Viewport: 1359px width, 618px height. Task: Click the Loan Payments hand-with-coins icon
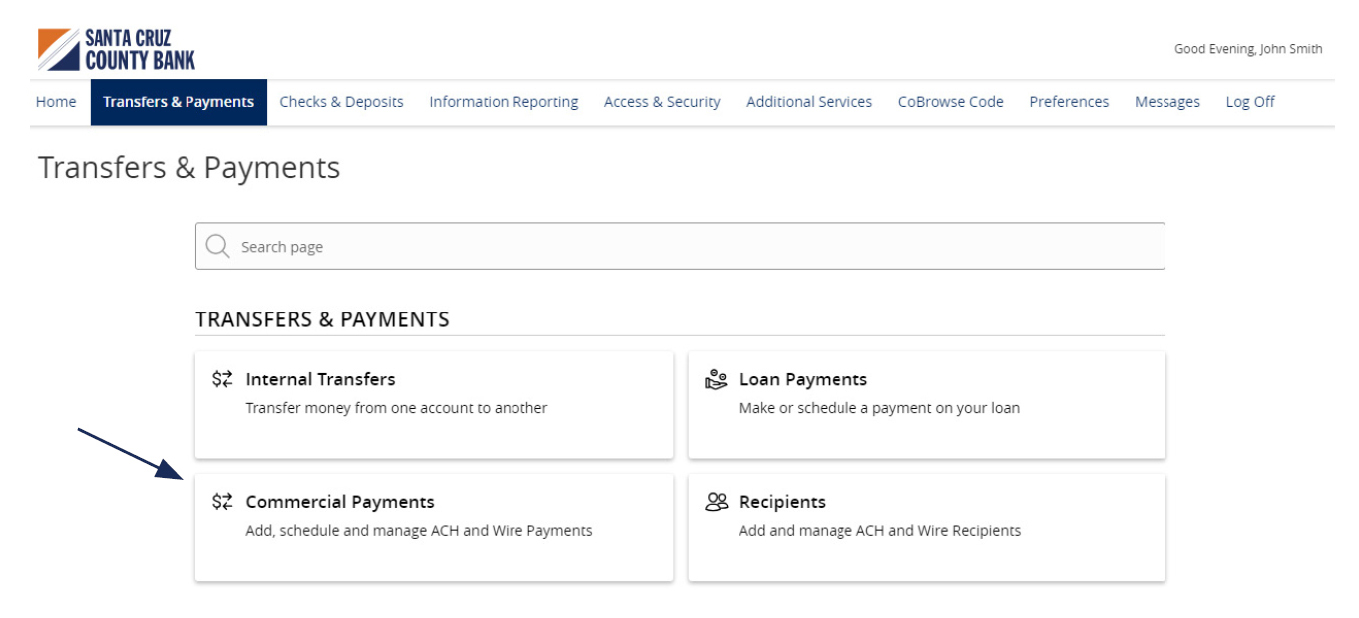pos(714,378)
